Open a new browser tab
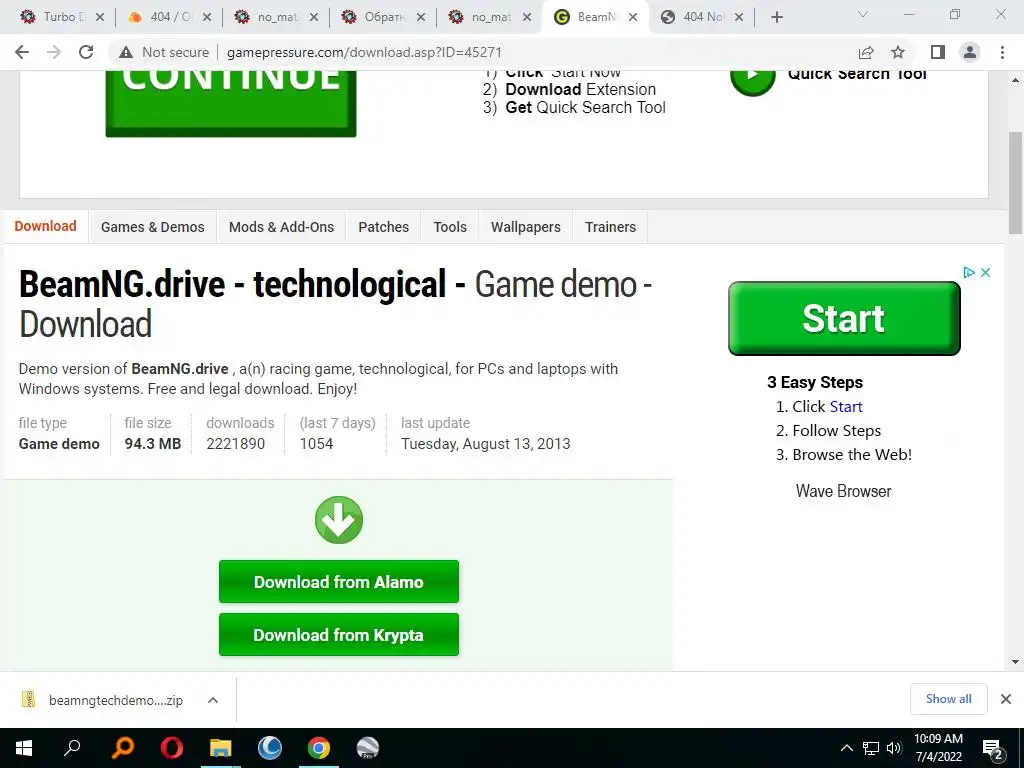 [x=776, y=17]
